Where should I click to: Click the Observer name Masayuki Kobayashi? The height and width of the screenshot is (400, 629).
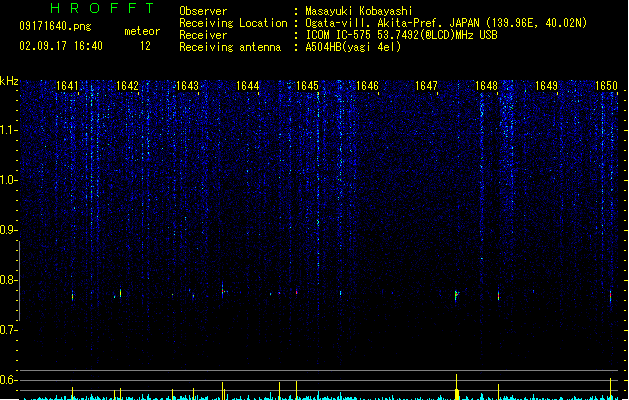tap(359, 11)
